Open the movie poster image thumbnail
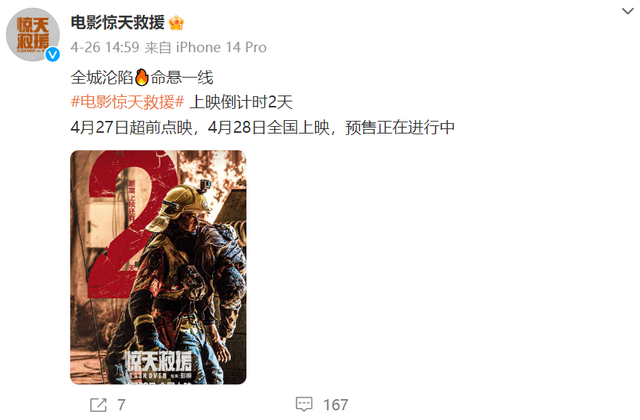The height and width of the screenshot is (420, 640). pyautogui.click(x=158, y=267)
